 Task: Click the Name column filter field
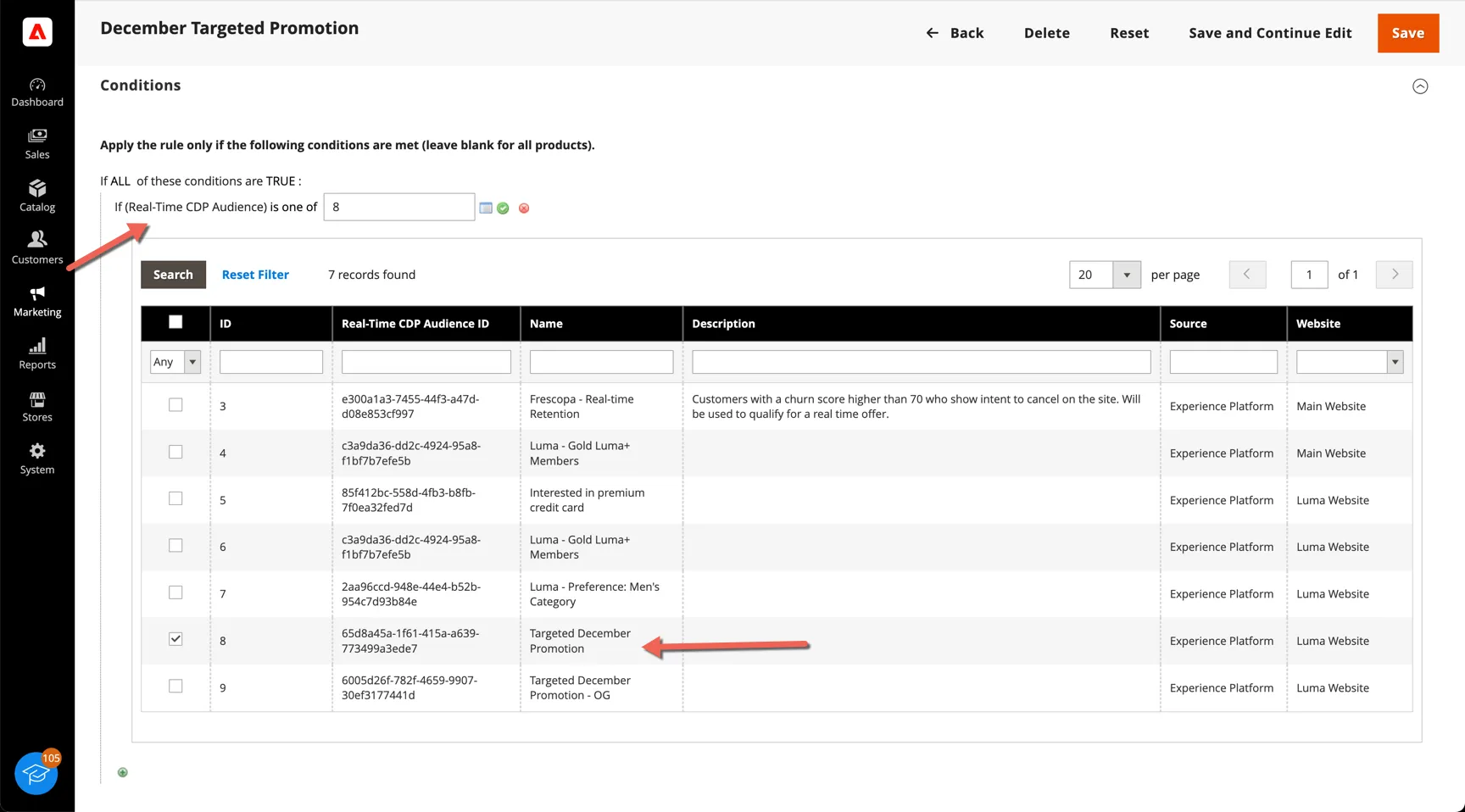pyautogui.click(x=601, y=362)
